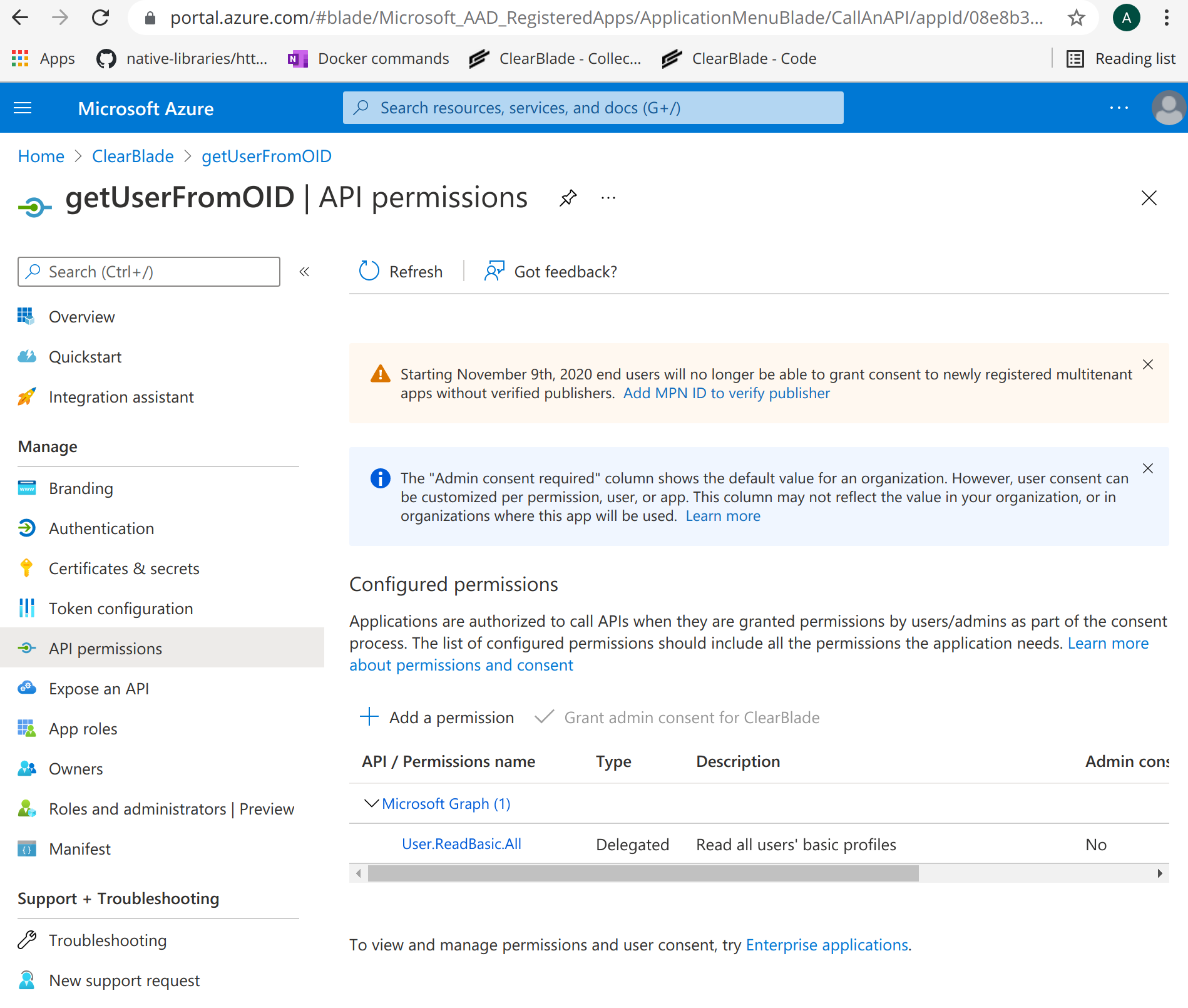
Task: Dismiss the Admin consent info banner
Action: (1148, 468)
